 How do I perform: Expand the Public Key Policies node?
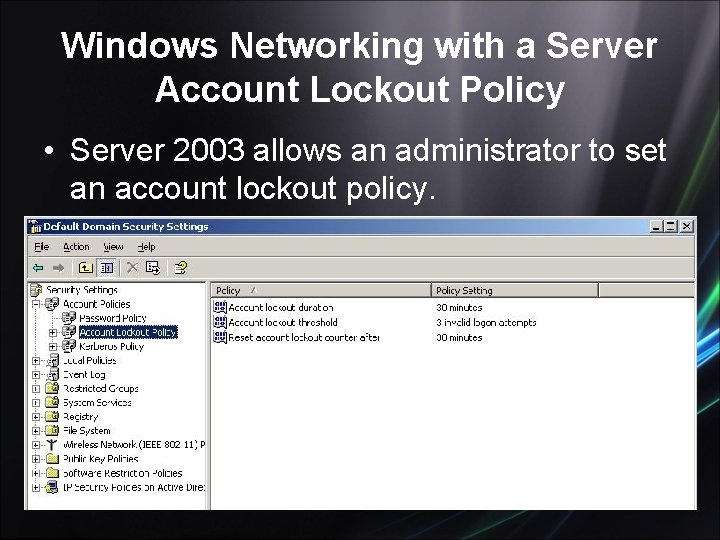pyautogui.click(x=36, y=459)
